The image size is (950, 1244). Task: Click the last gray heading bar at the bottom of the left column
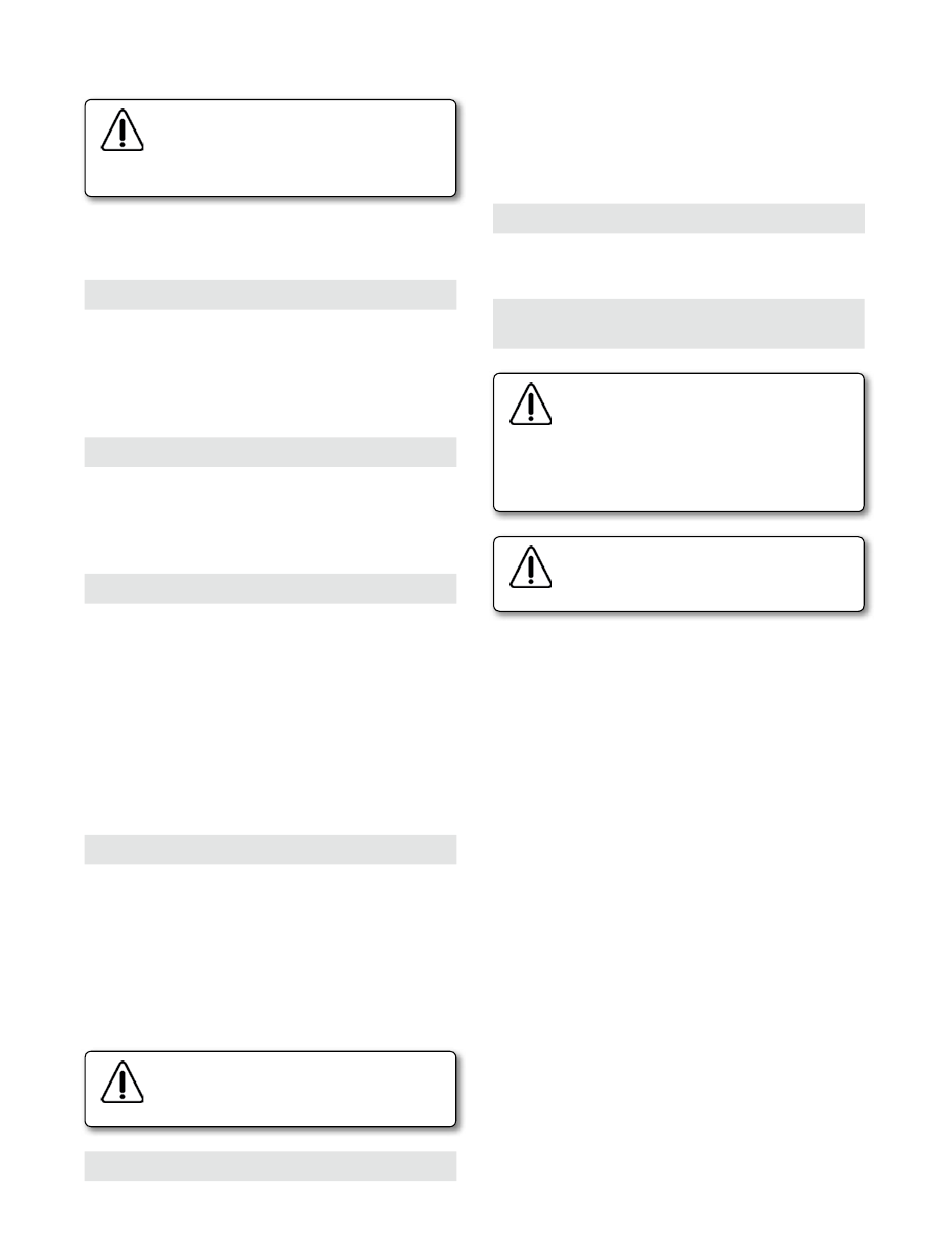click(x=270, y=1166)
